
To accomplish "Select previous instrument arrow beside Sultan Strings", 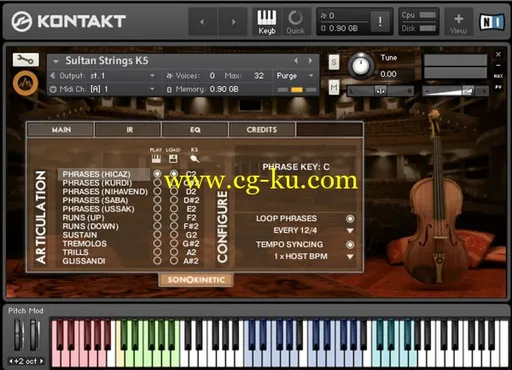I will 296,61.
